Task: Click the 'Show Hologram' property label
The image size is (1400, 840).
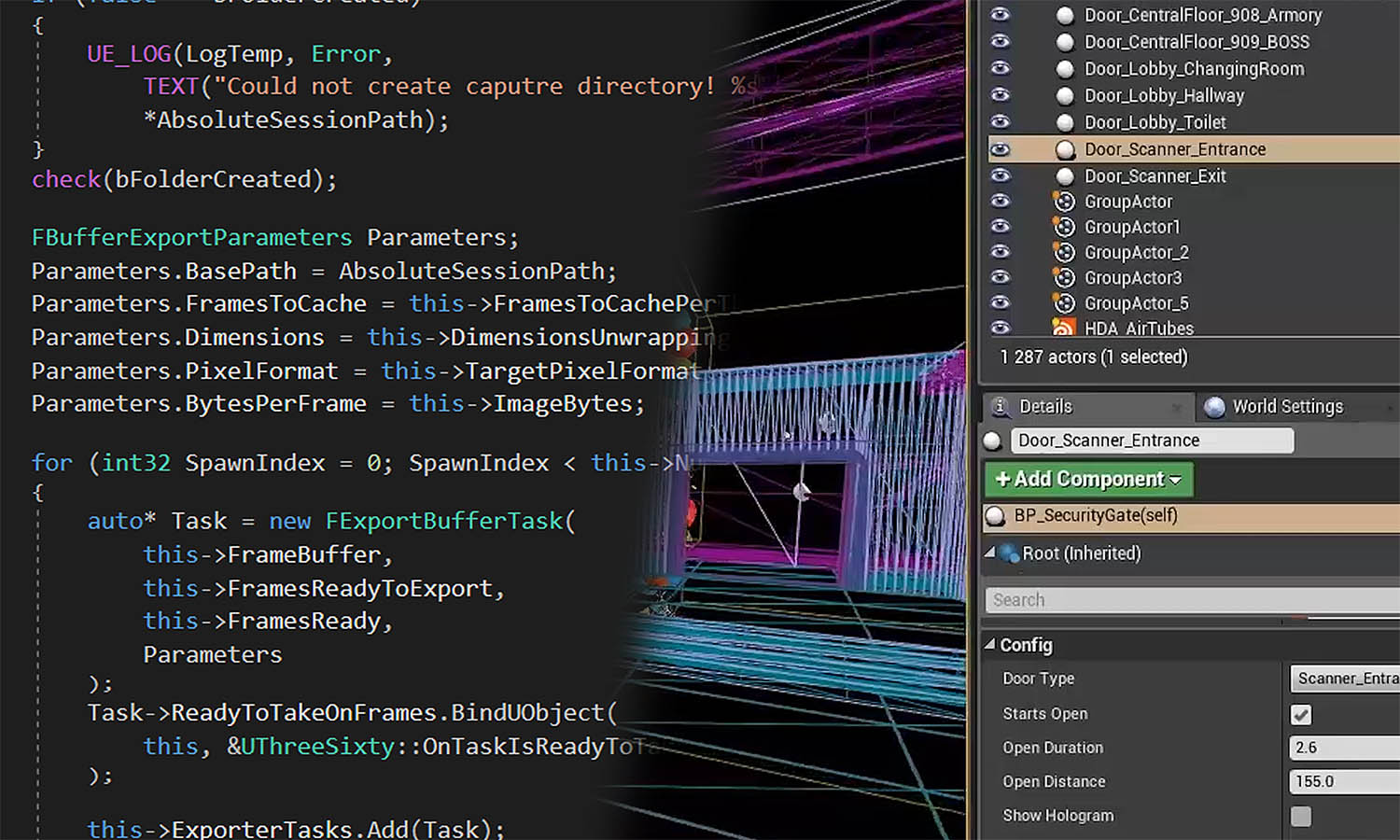Action: click(x=1057, y=816)
